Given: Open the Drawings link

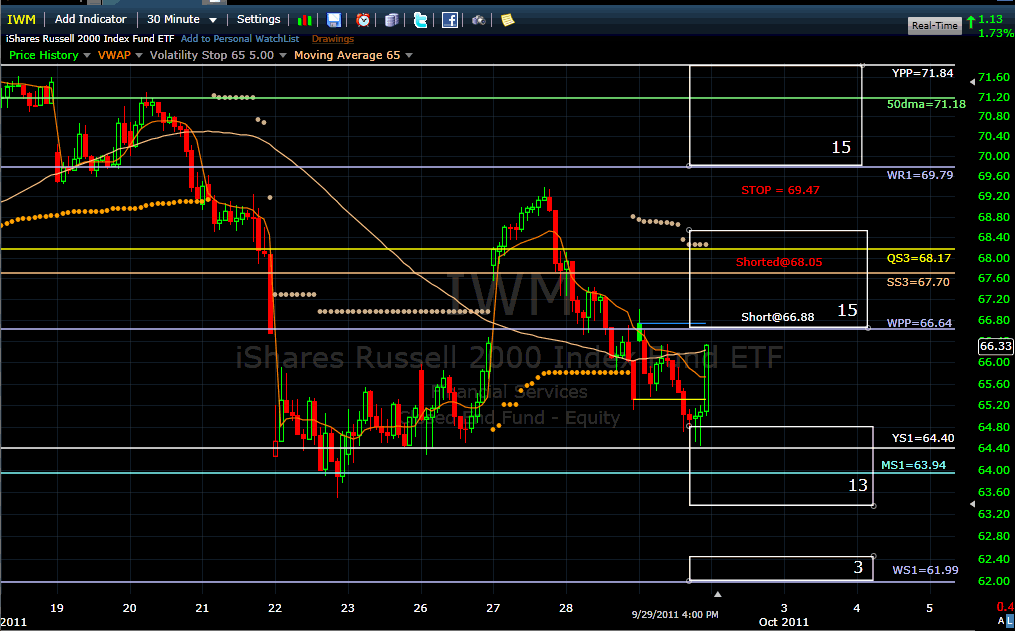Looking at the screenshot, I should 333,39.
